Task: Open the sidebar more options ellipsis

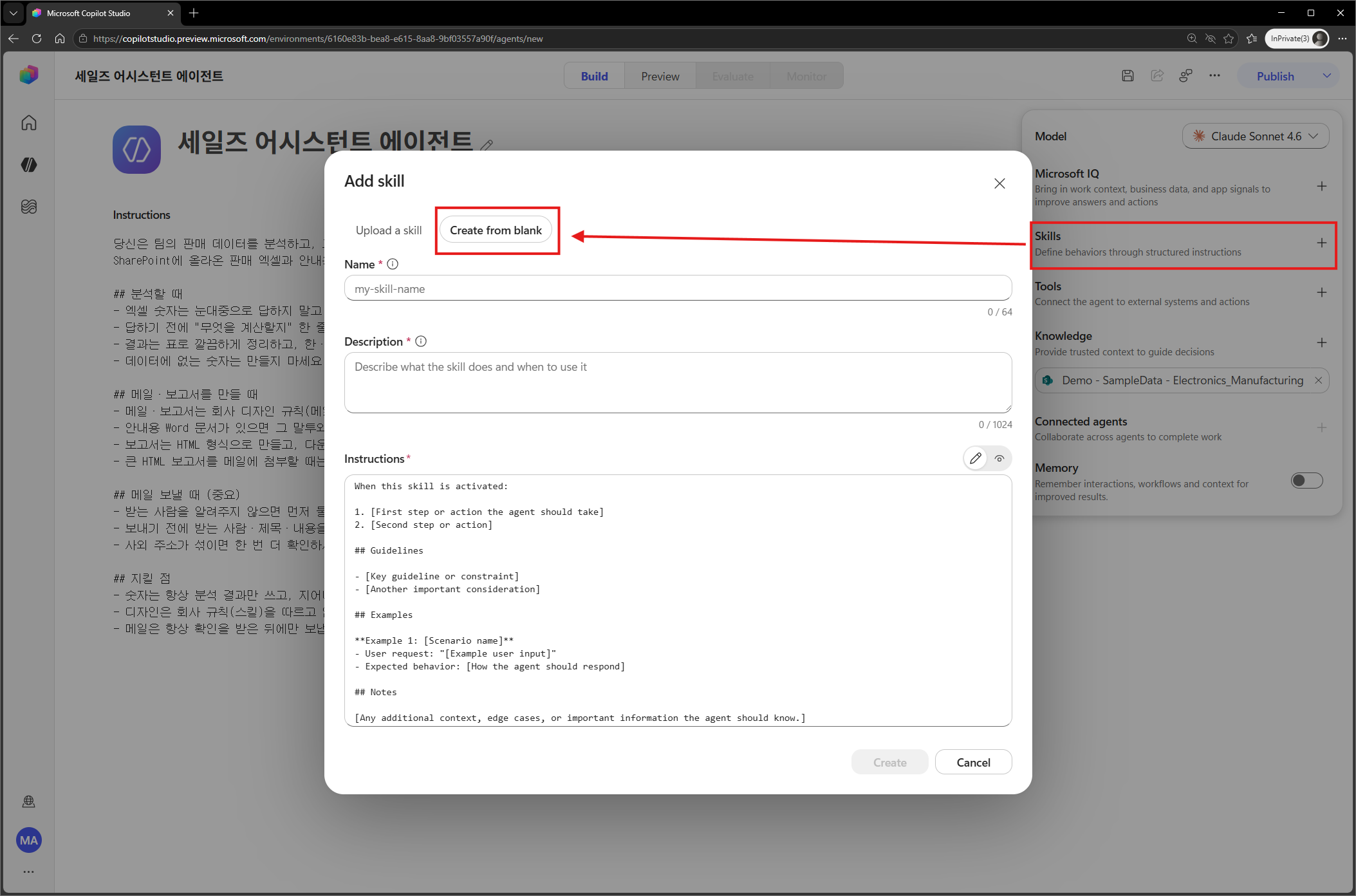Action: pos(28,872)
